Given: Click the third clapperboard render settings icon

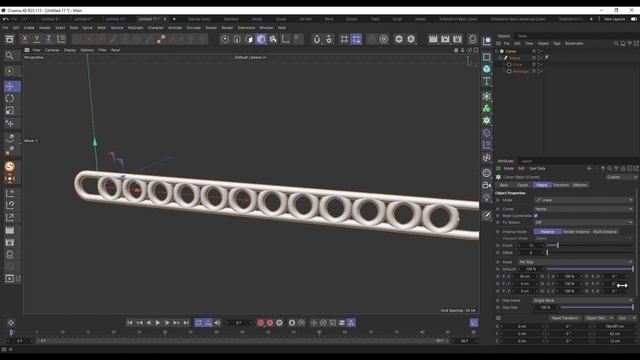Looking at the screenshot, I should (x=458, y=39).
